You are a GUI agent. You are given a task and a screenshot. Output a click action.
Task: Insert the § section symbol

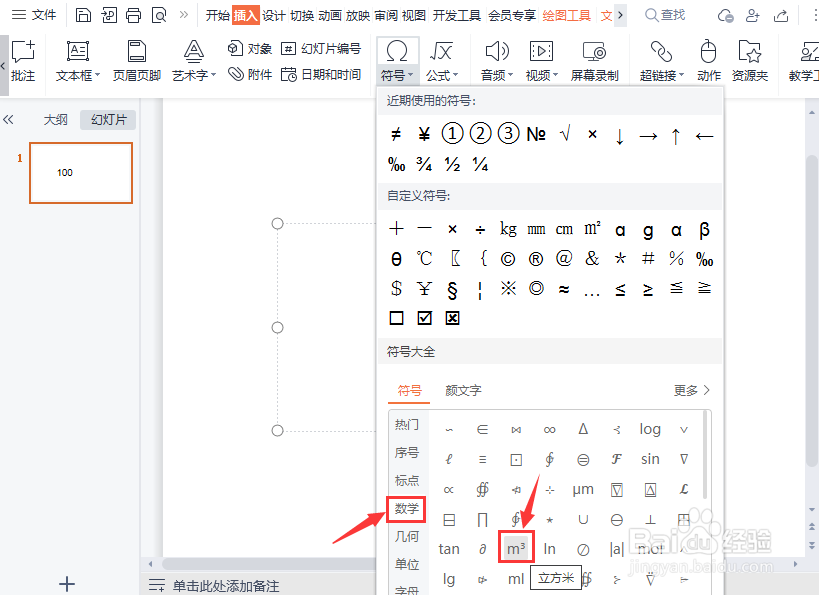(x=452, y=289)
